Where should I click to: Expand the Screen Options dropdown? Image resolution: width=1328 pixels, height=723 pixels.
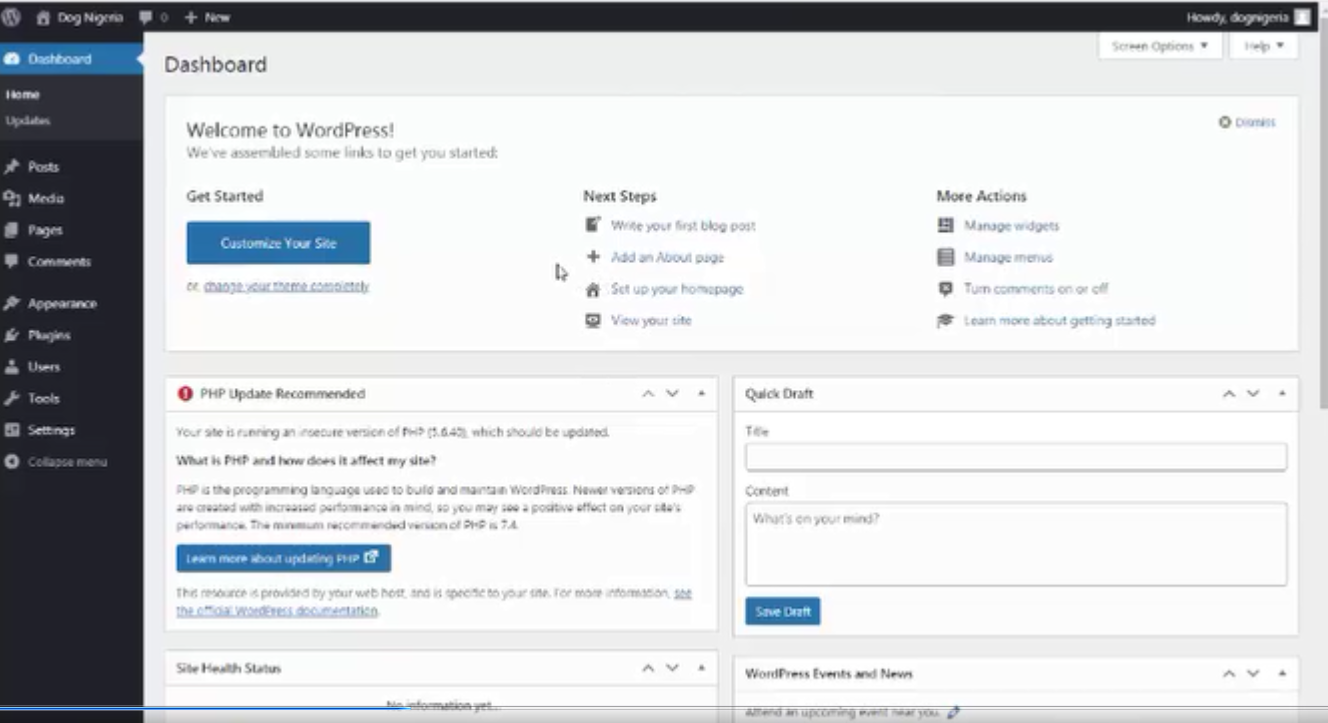tap(1159, 46)
